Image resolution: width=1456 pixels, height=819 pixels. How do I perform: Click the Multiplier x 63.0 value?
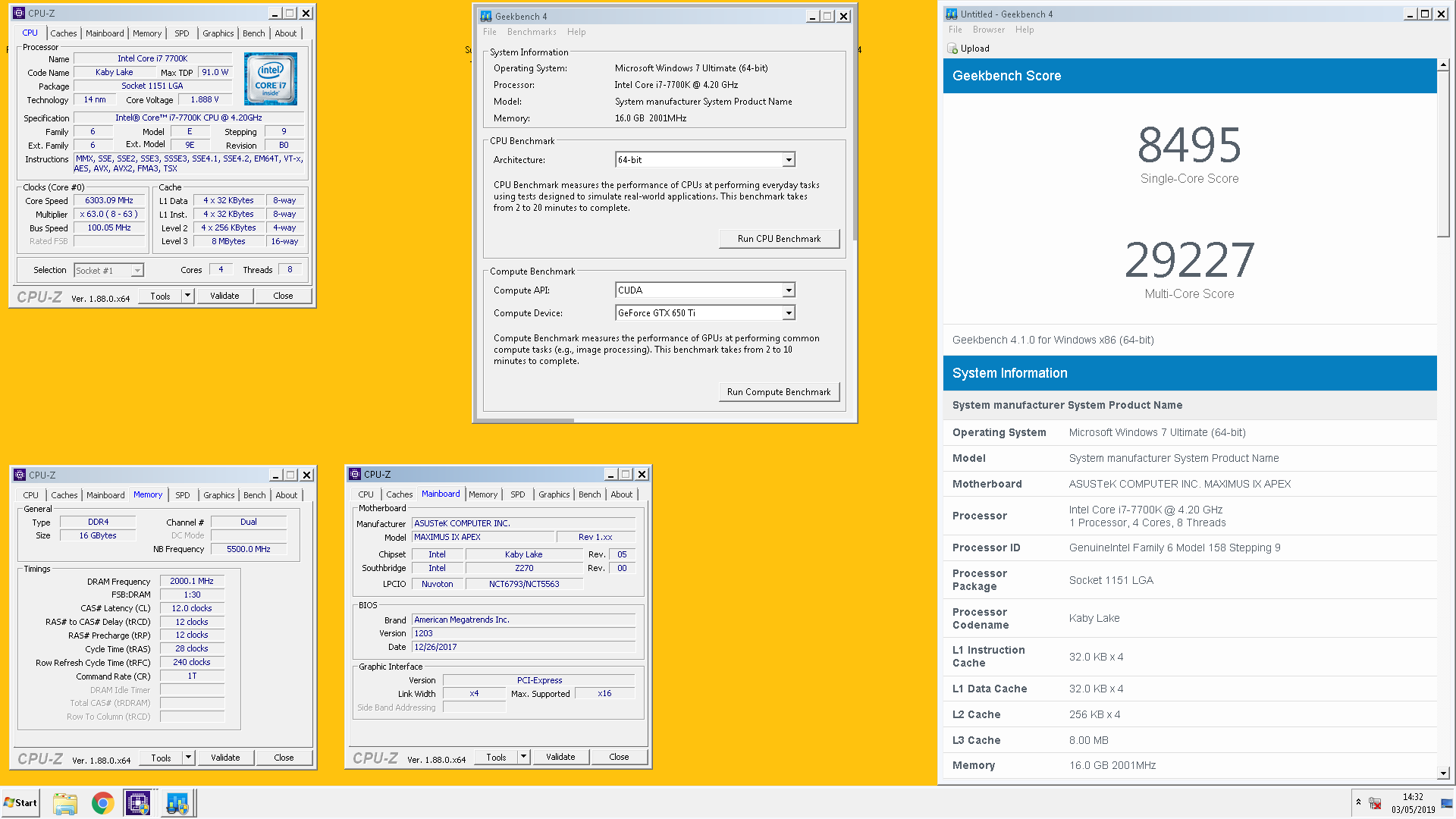point(109,215)
